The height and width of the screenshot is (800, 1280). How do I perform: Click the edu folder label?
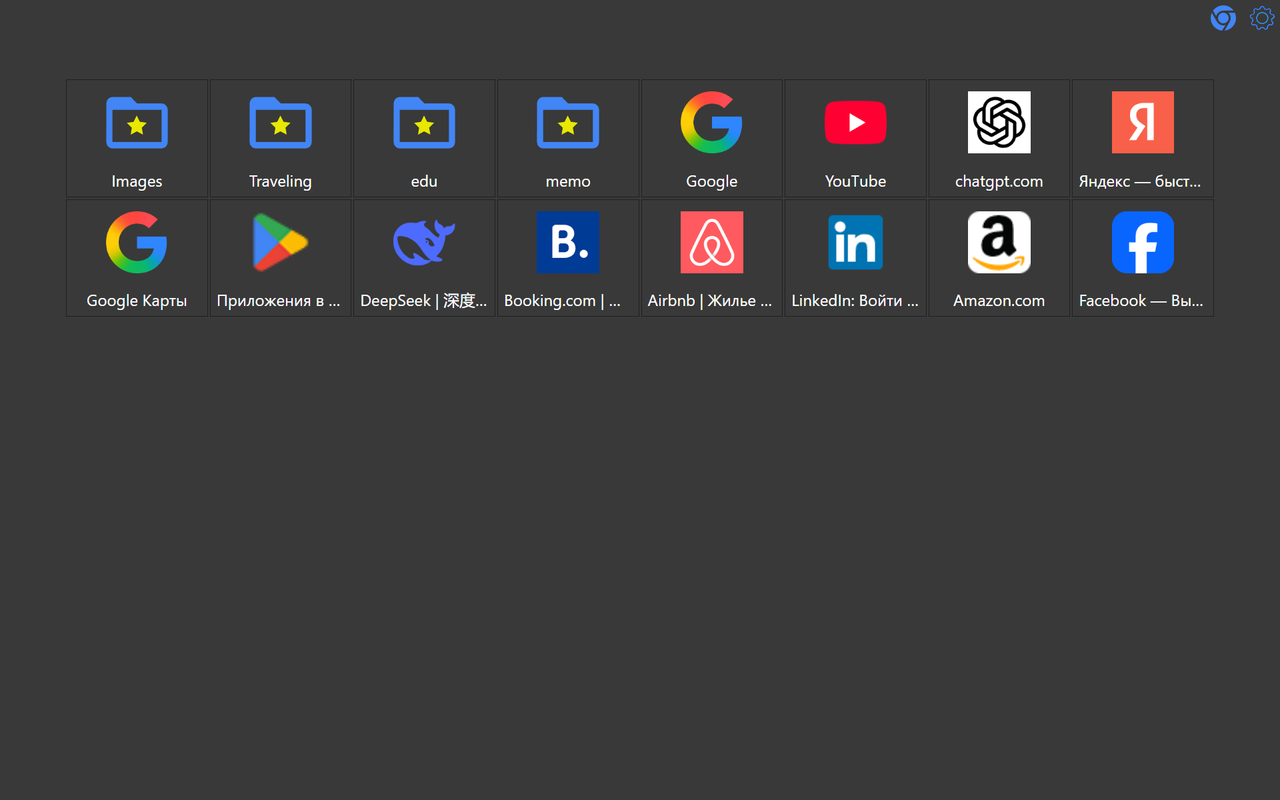coord(424,181)
